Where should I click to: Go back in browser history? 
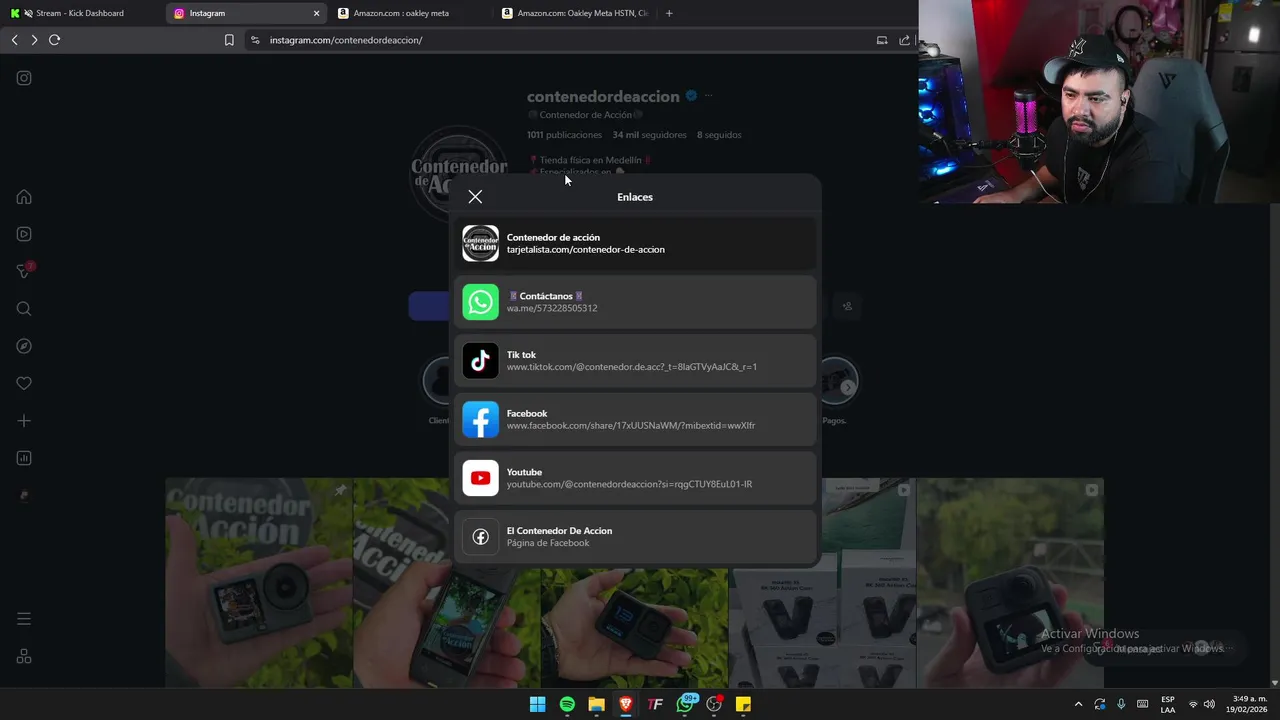[x=14, y=40]
